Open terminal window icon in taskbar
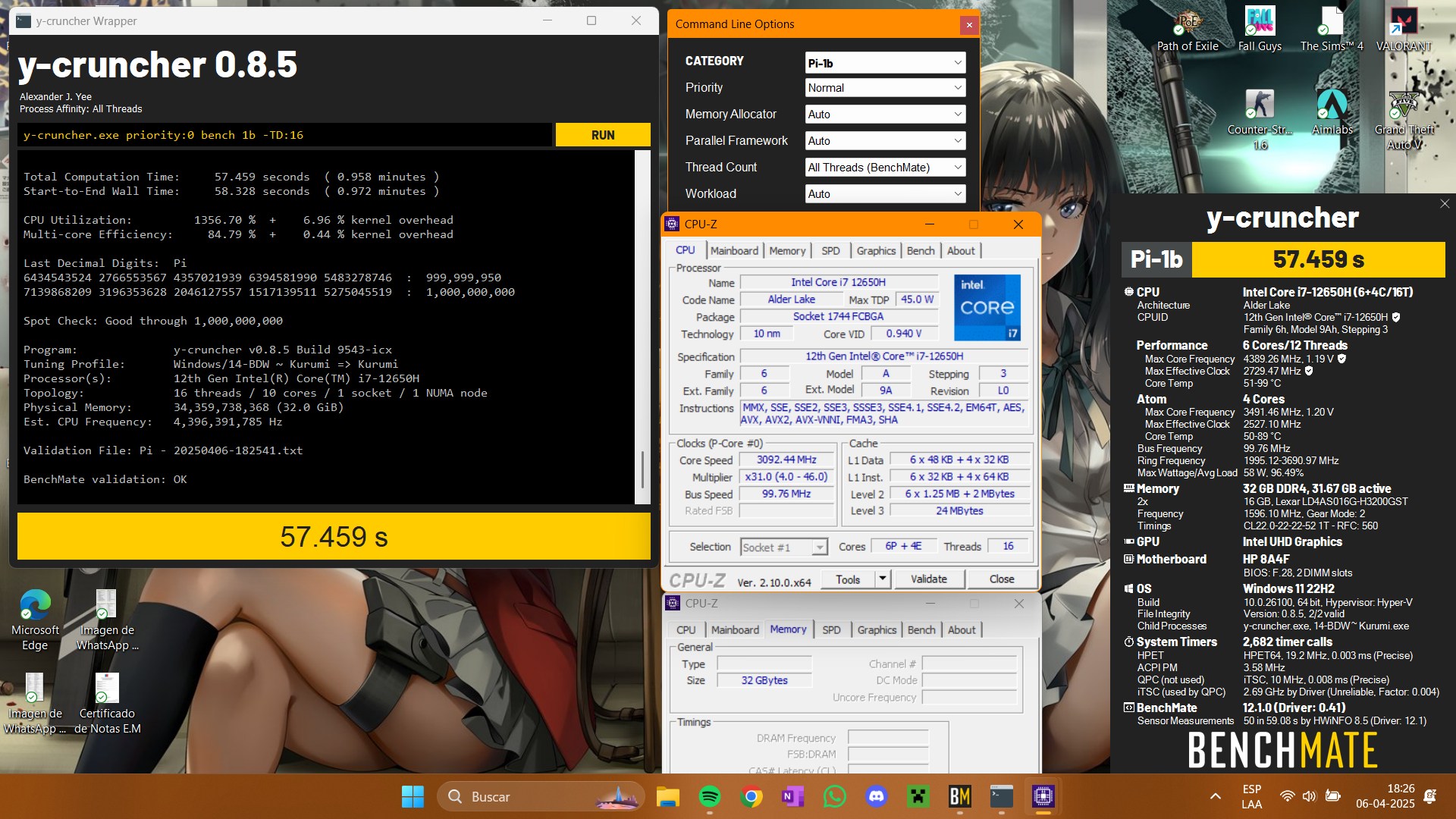This screenshot has height=819, width=1456. point(1001,796)
